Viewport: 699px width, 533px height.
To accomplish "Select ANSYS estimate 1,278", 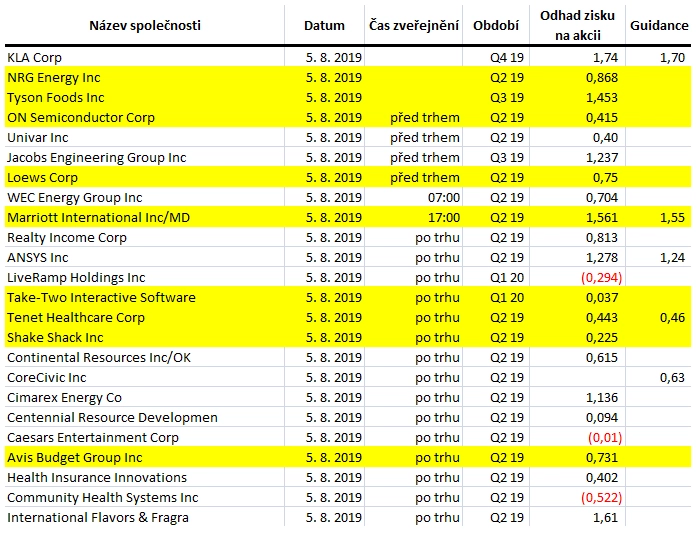I will (602, 258).
